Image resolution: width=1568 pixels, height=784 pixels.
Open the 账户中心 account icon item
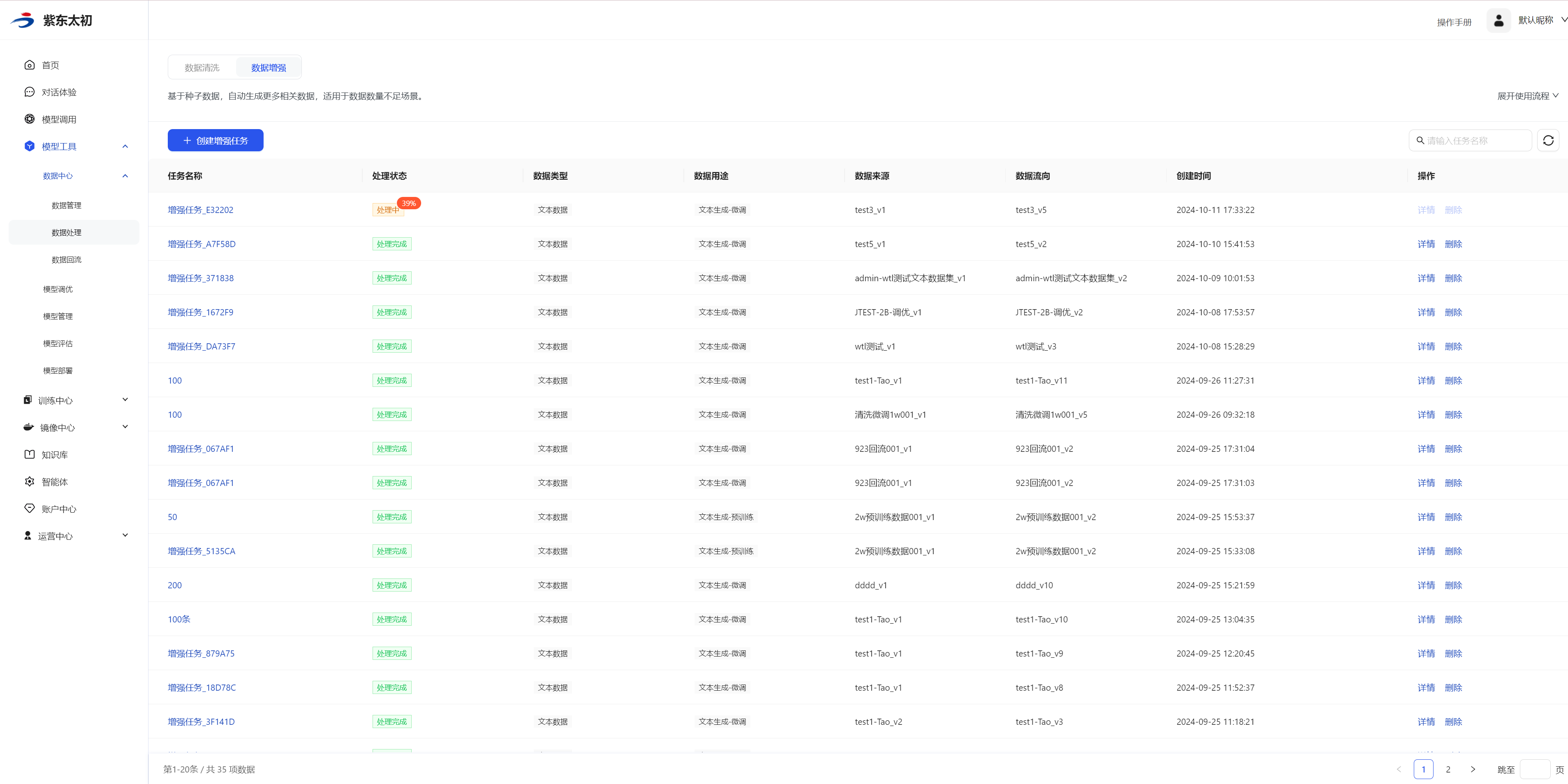tap(29, 509)
